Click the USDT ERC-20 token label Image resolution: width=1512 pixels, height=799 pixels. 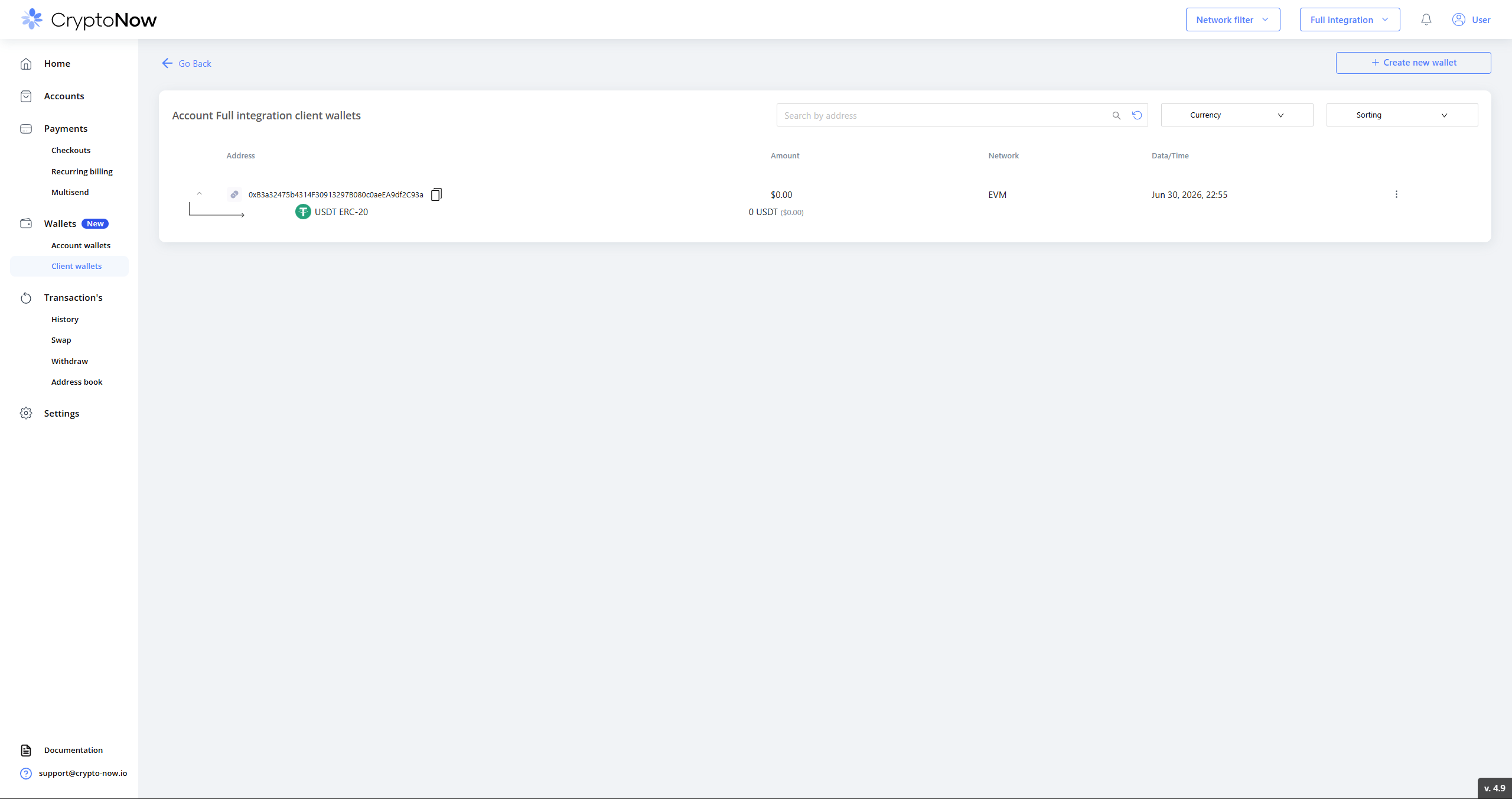(341, 212)
